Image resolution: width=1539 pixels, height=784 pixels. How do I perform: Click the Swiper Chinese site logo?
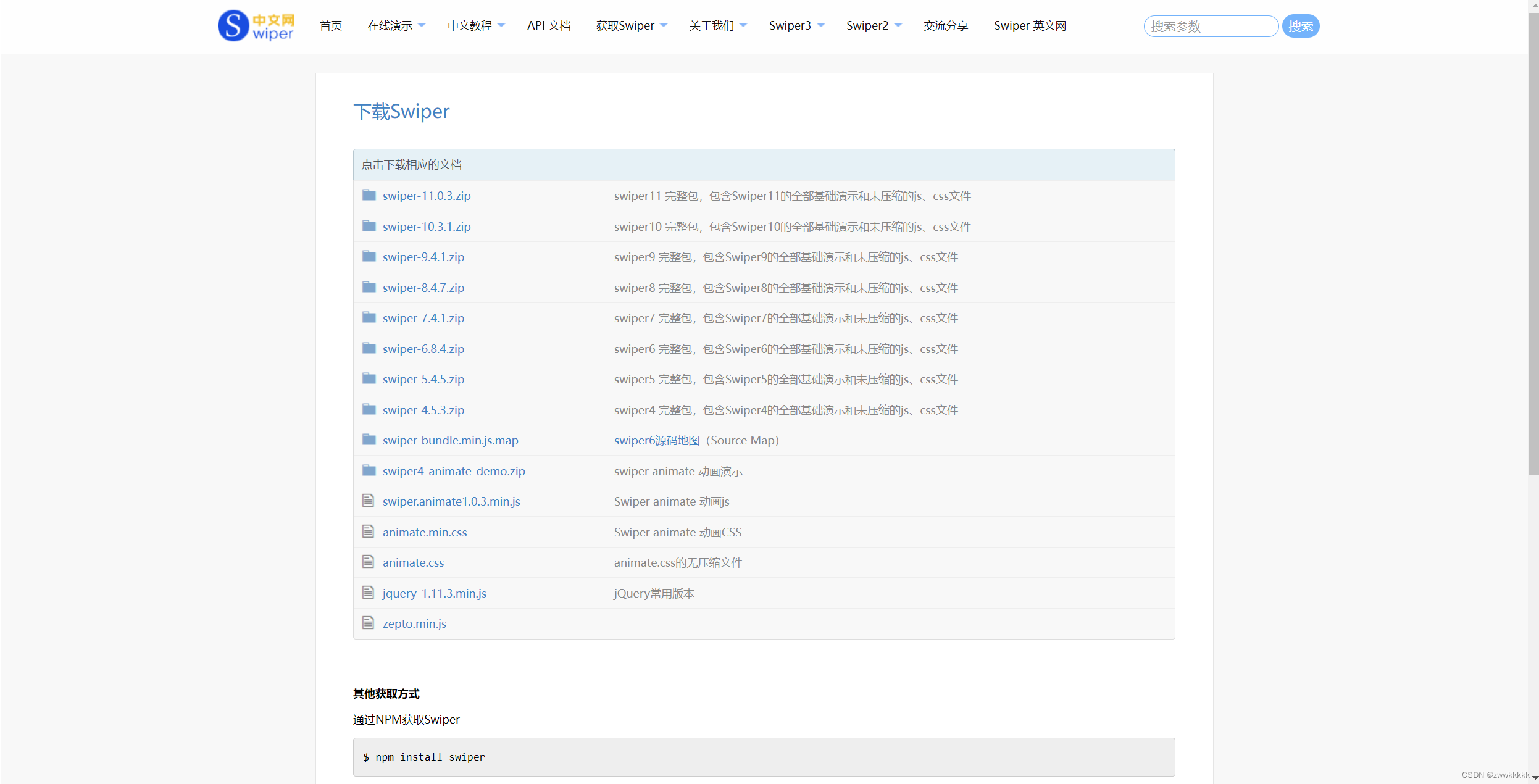(x=256, y=26)
